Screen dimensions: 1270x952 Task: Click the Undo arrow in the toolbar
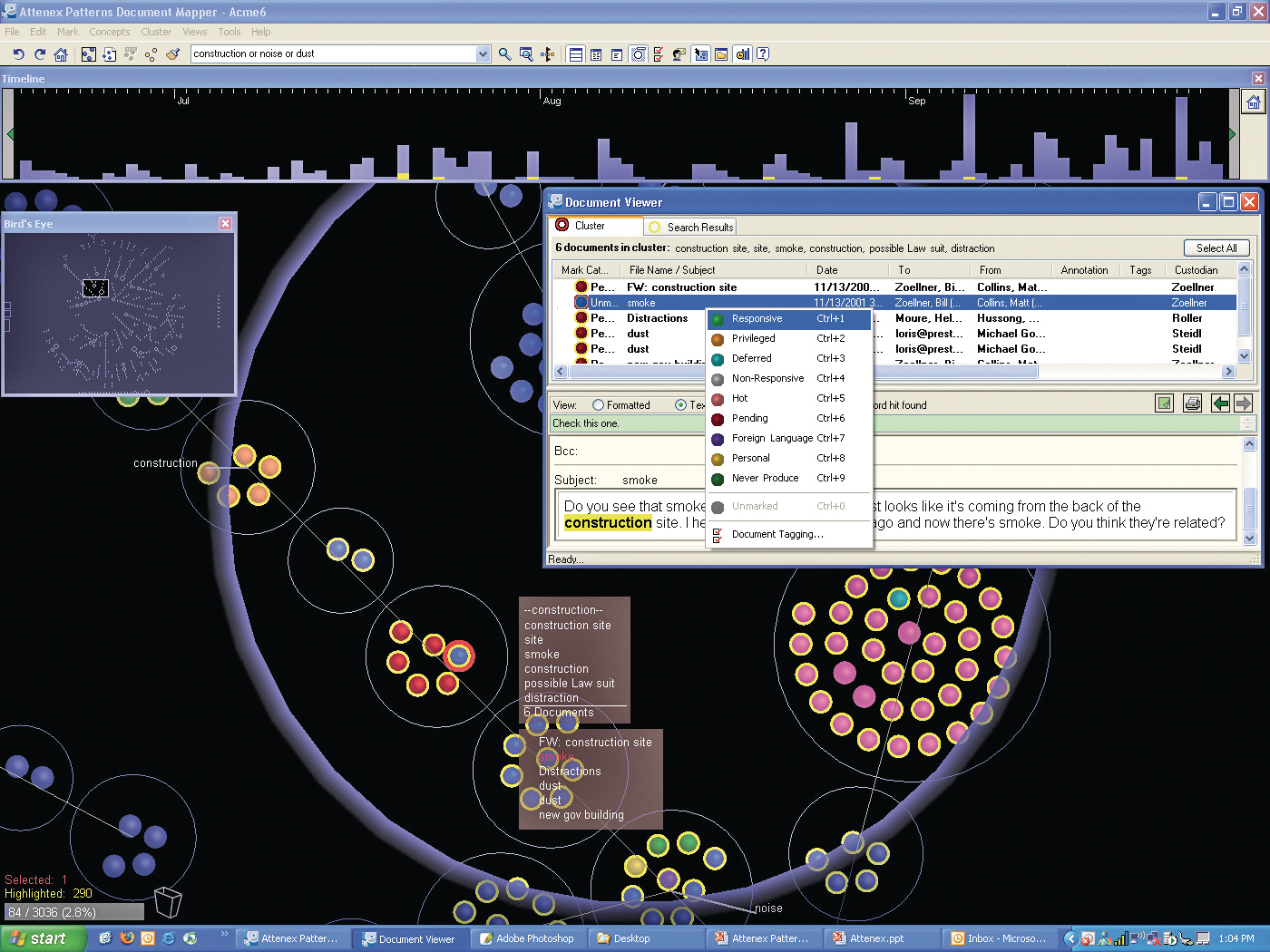point(18,54)
